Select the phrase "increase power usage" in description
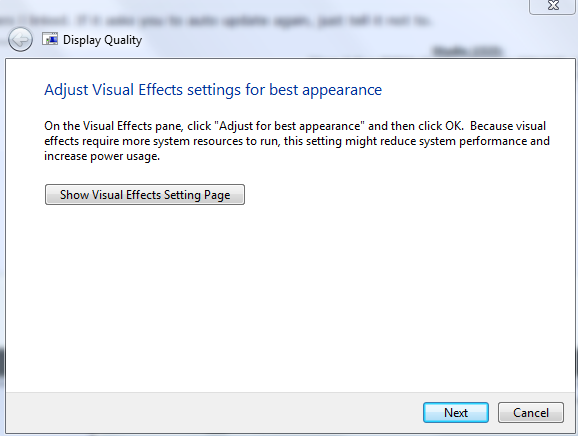This screenshot has width=578, height=436. (x=101, y=156)
